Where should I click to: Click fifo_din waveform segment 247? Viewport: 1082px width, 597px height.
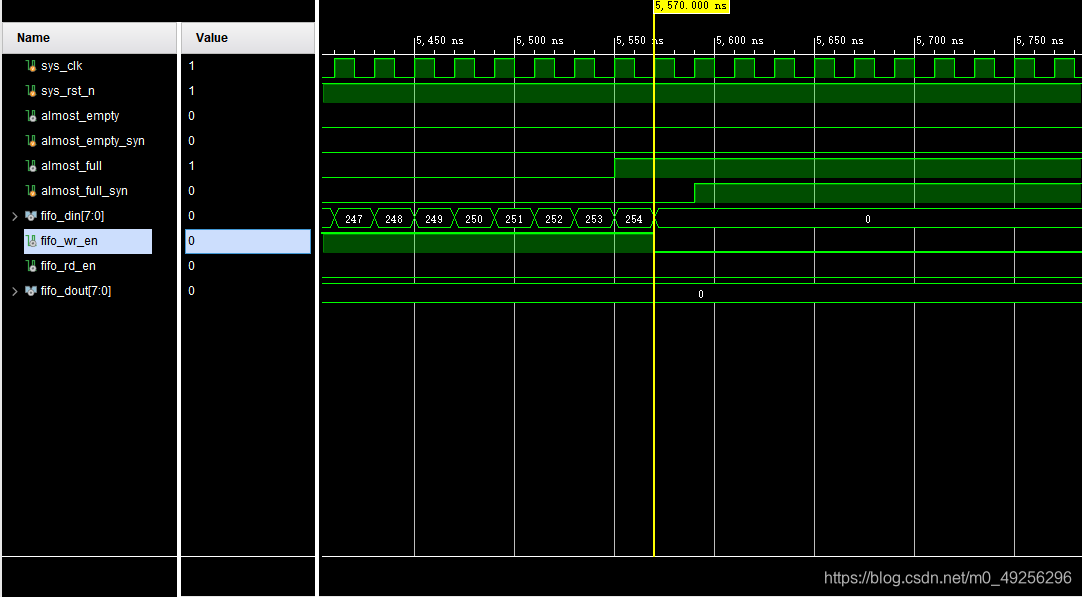pyautogui.click(x=354, y=219)
